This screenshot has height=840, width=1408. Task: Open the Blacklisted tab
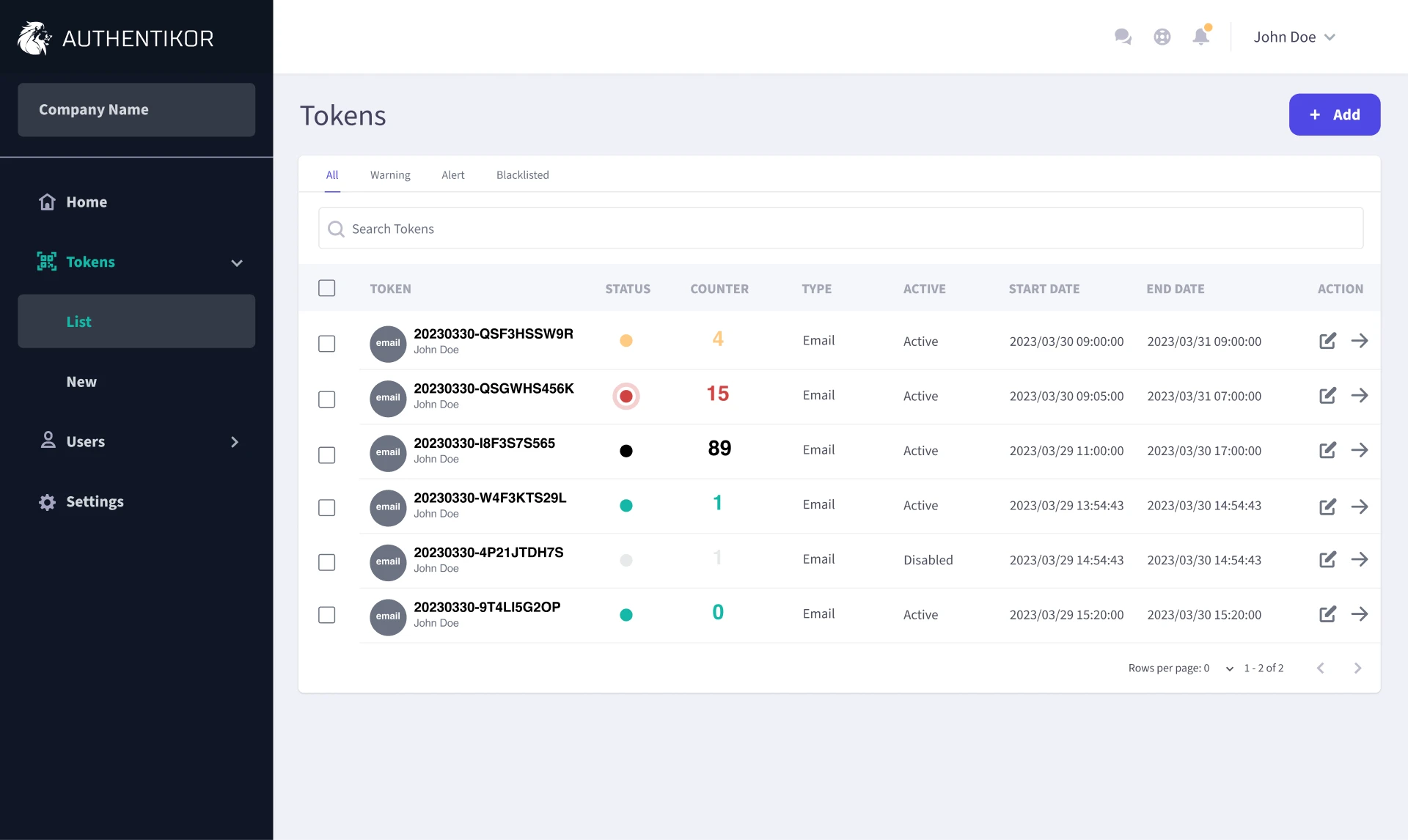coord(522,174)
